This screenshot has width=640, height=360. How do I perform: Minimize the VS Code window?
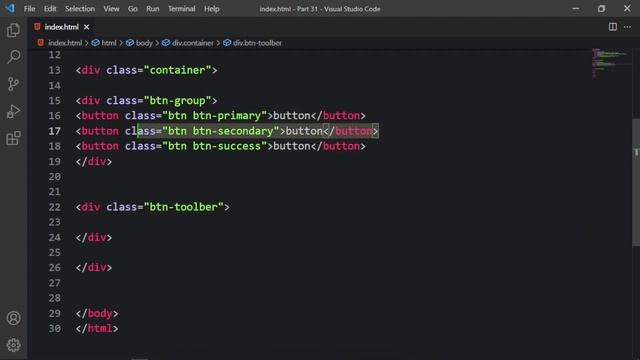pos(576,9)
